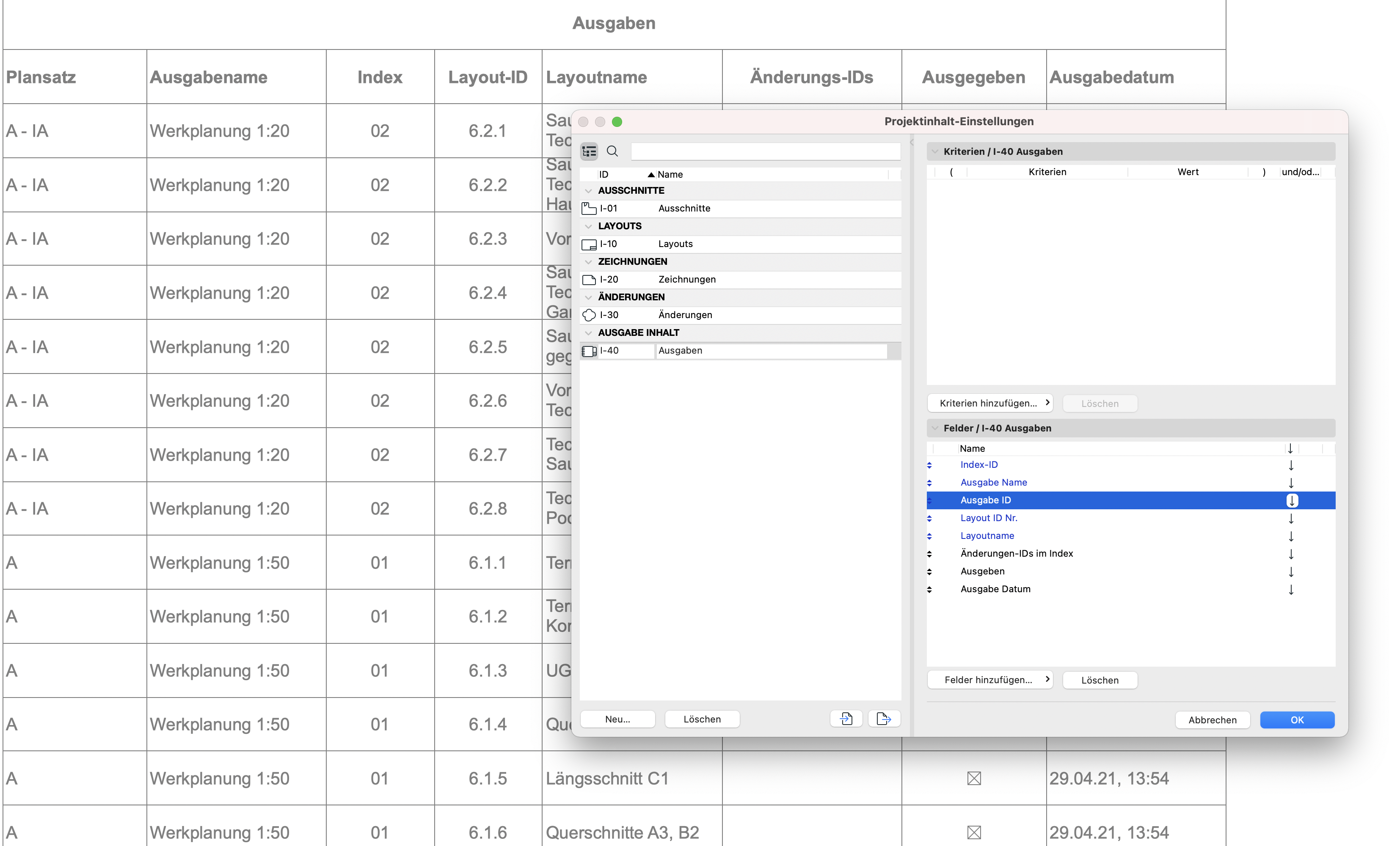Toggle sort arrow for Änderungen-IDs im Index

[x=1292, y=554]
